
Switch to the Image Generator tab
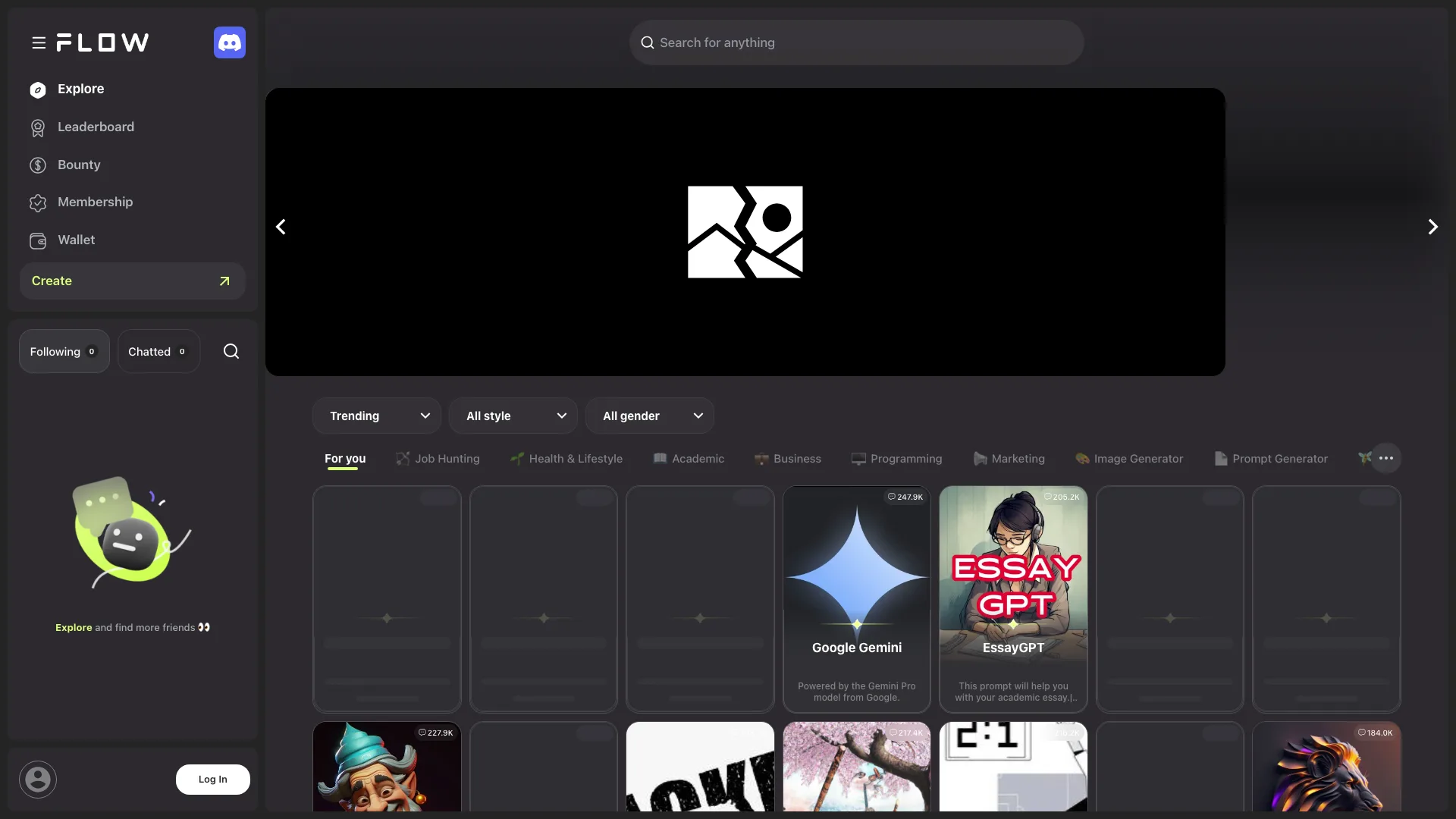[1129, 459]
